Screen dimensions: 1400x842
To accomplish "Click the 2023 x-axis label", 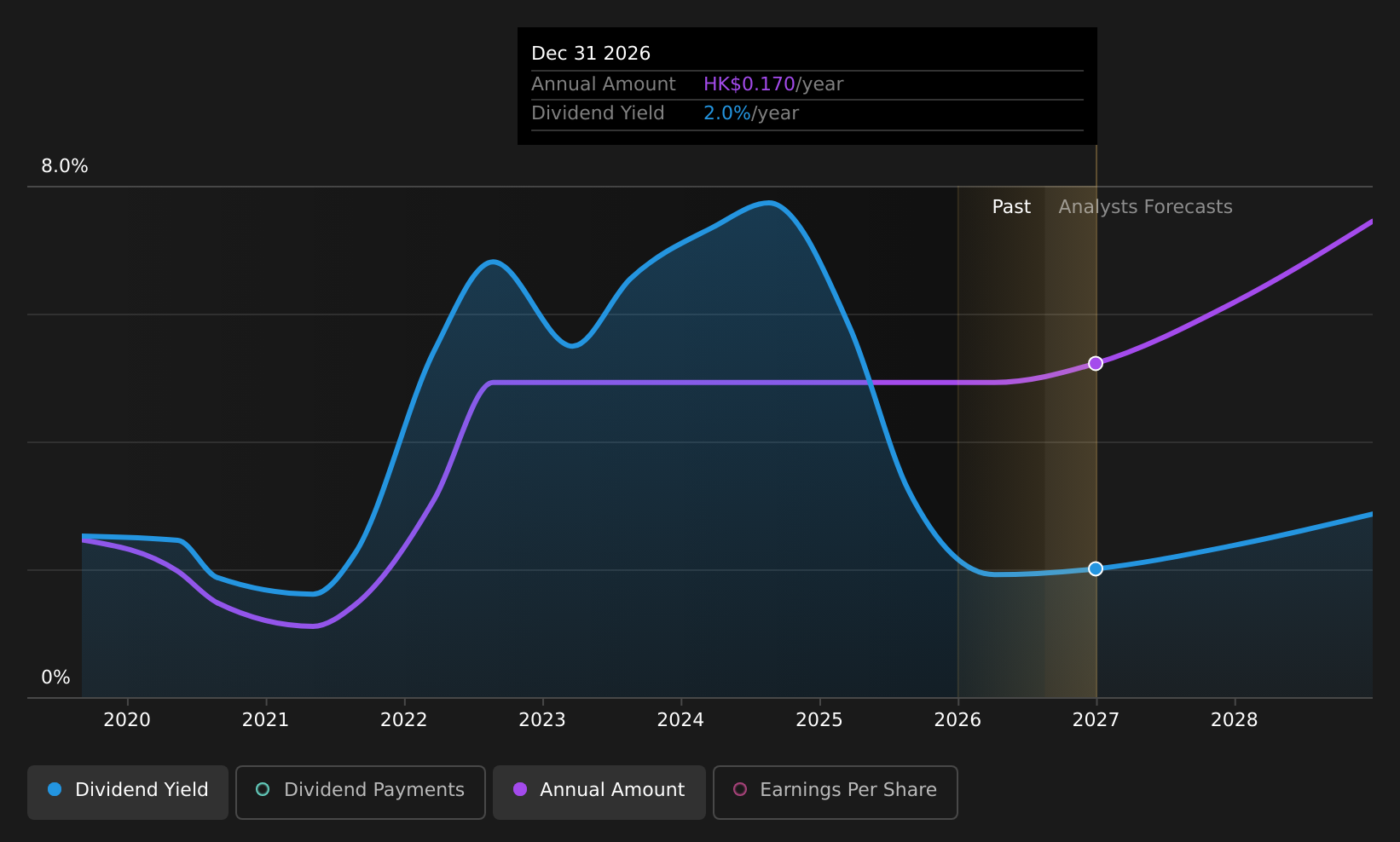I will [x=542, y=720].
